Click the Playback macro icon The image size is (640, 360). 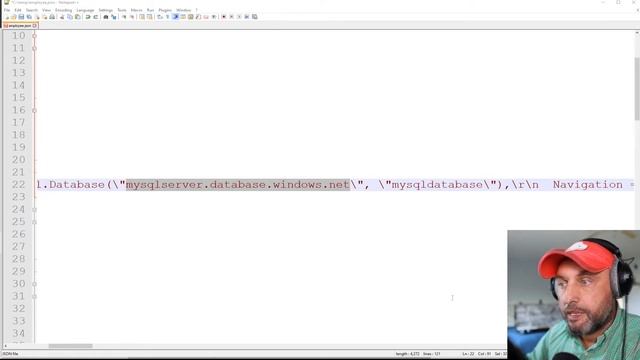point(239,17)
